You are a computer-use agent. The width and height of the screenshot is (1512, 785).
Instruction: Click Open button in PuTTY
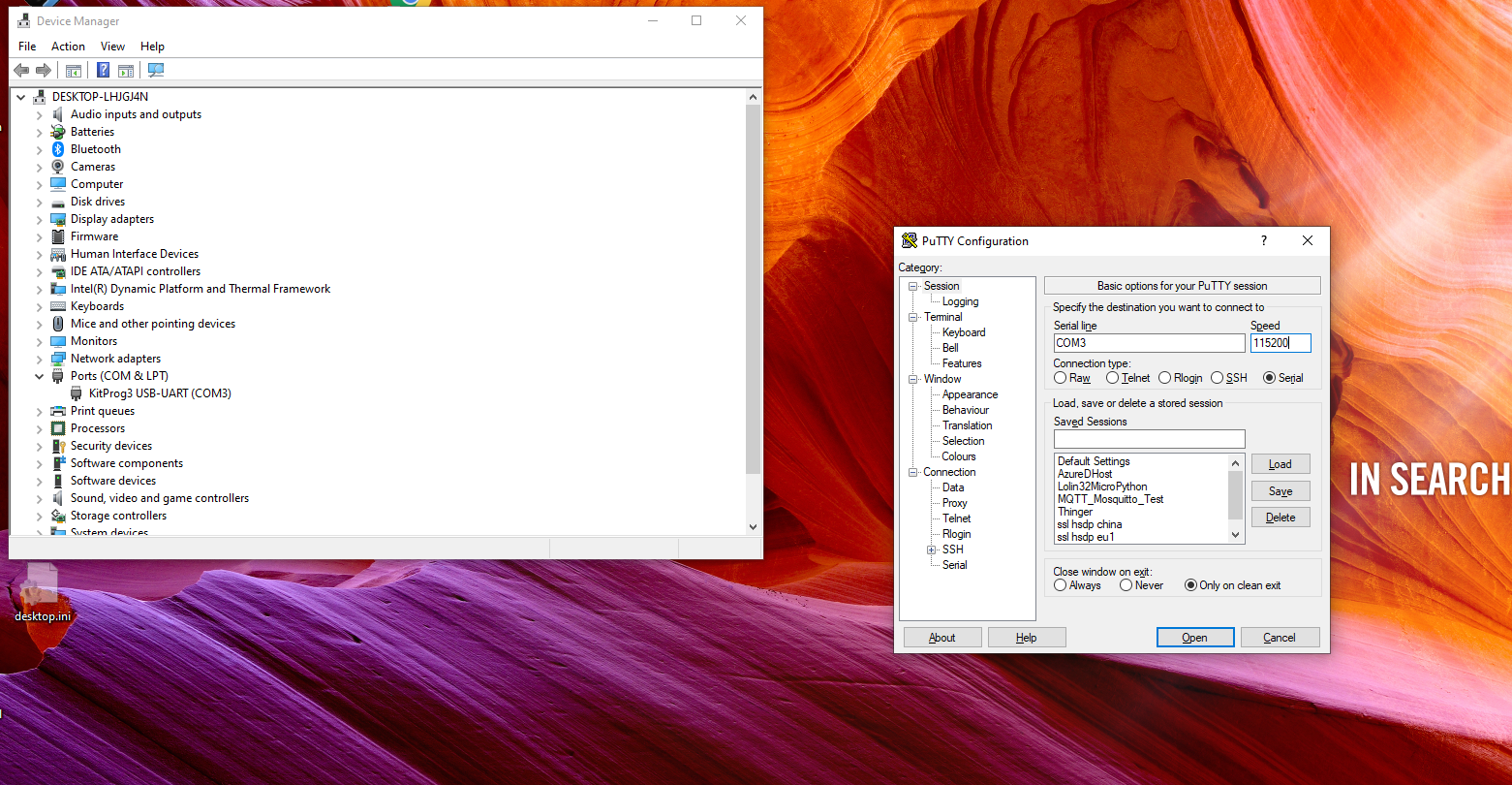[x=1195, y=638]
